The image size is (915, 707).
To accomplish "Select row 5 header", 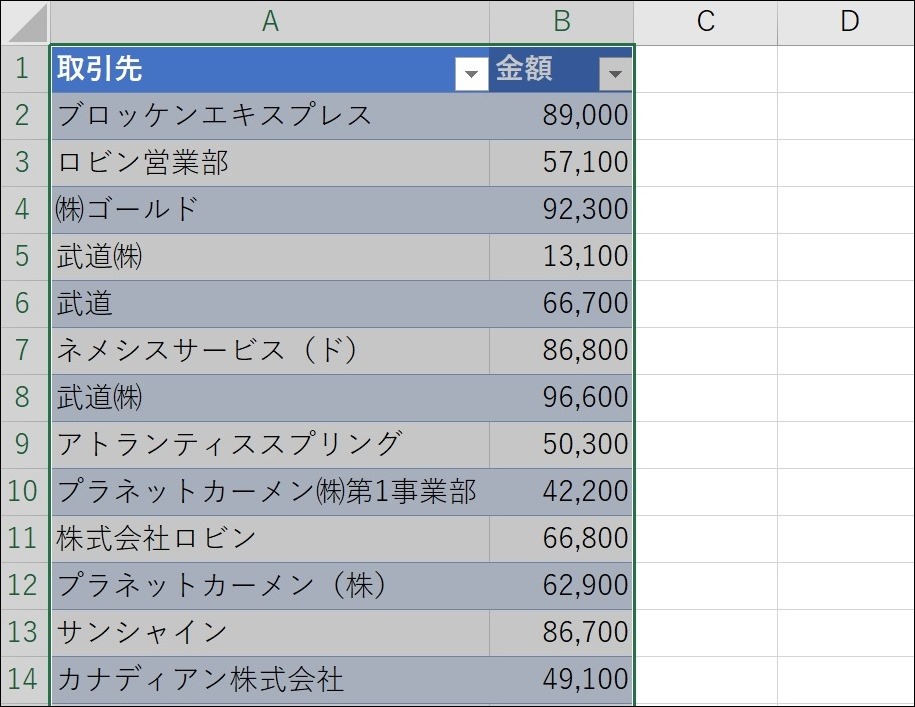I will click(25, 257).
